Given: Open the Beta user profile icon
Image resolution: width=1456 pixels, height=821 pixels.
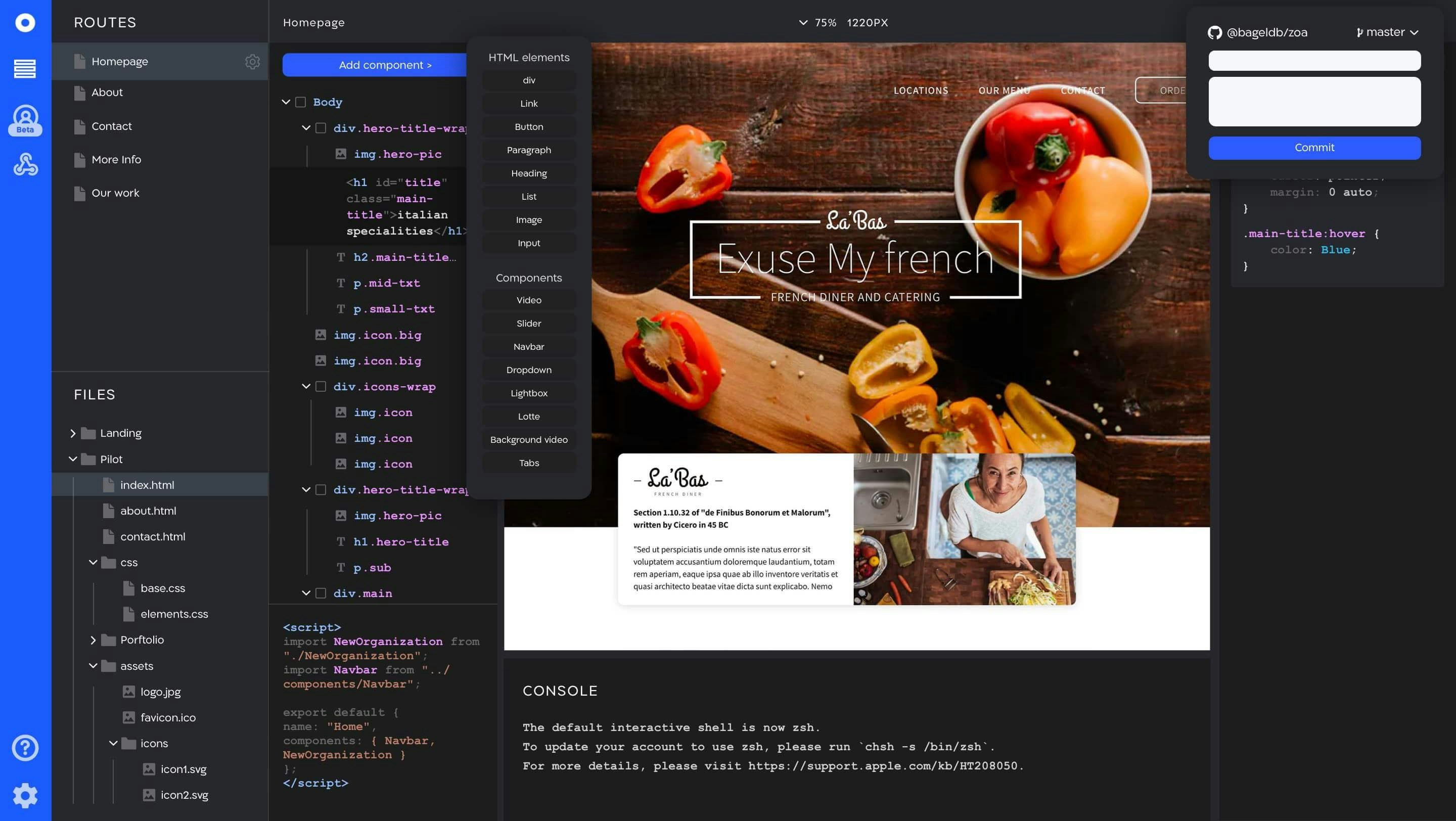Looking at the screenshot, I should (x=25, y=119).
